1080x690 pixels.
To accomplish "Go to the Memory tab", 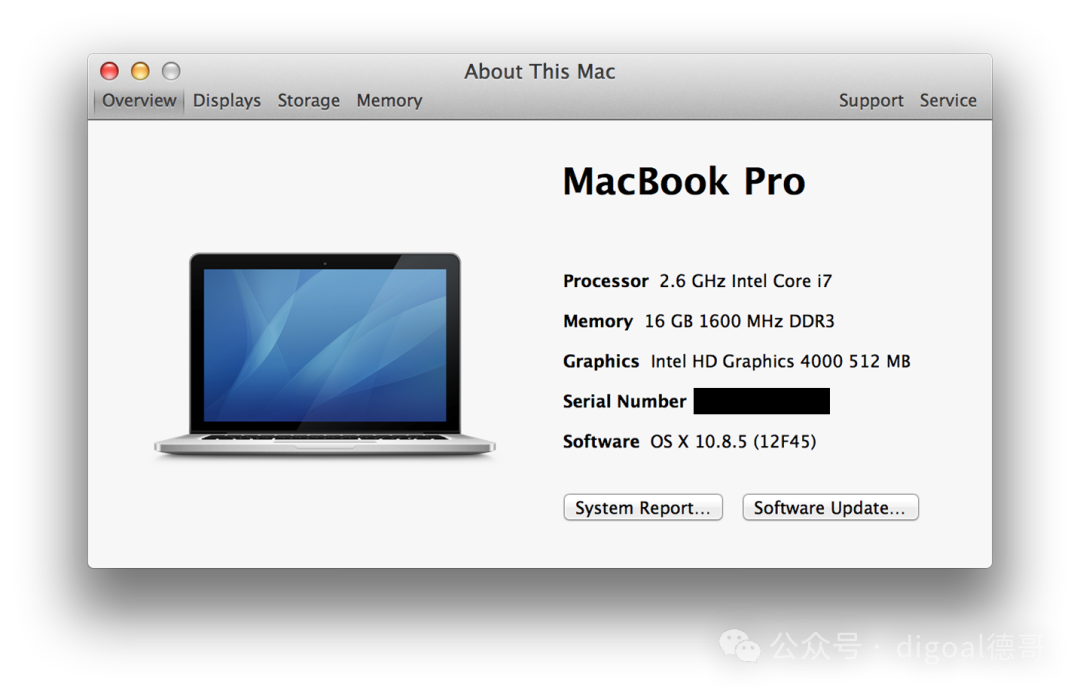I will [x=389, y=101].
